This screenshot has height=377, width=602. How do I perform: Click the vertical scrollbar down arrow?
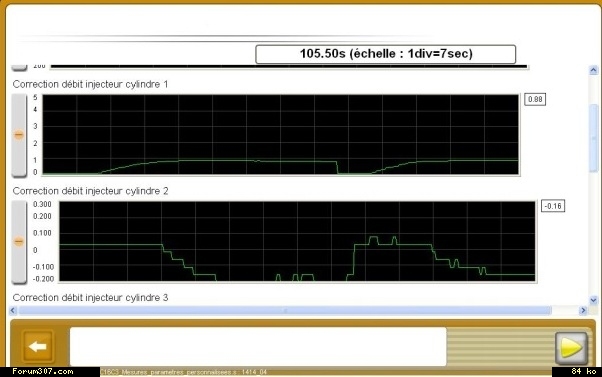point(593,300)
